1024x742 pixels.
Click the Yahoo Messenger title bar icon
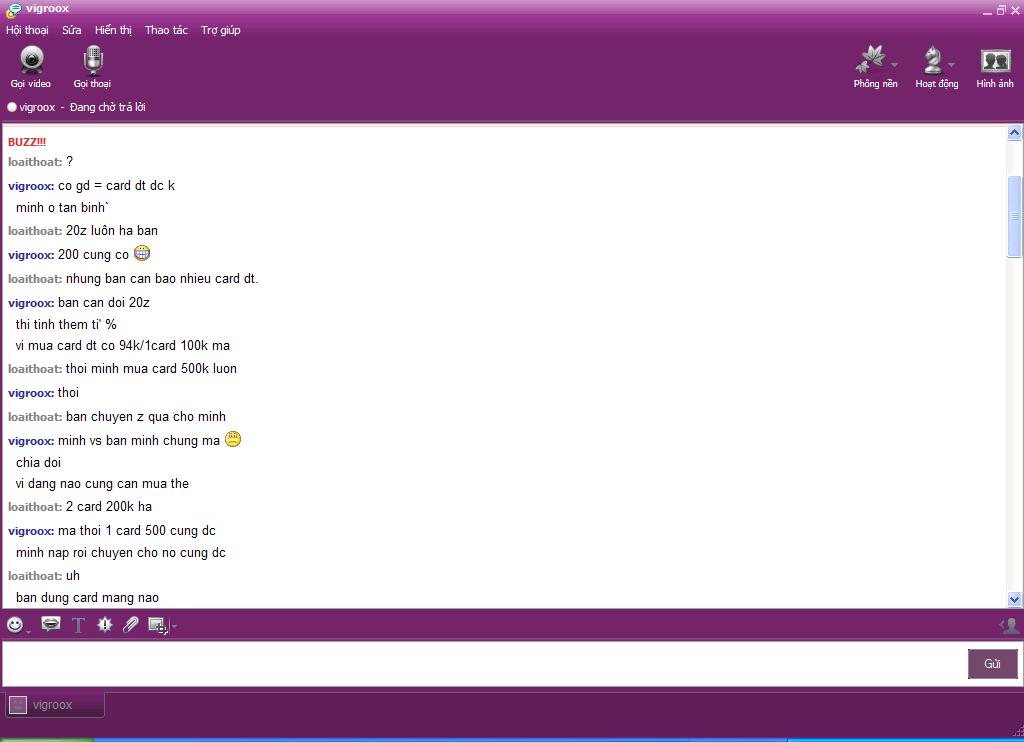point(13,9)
